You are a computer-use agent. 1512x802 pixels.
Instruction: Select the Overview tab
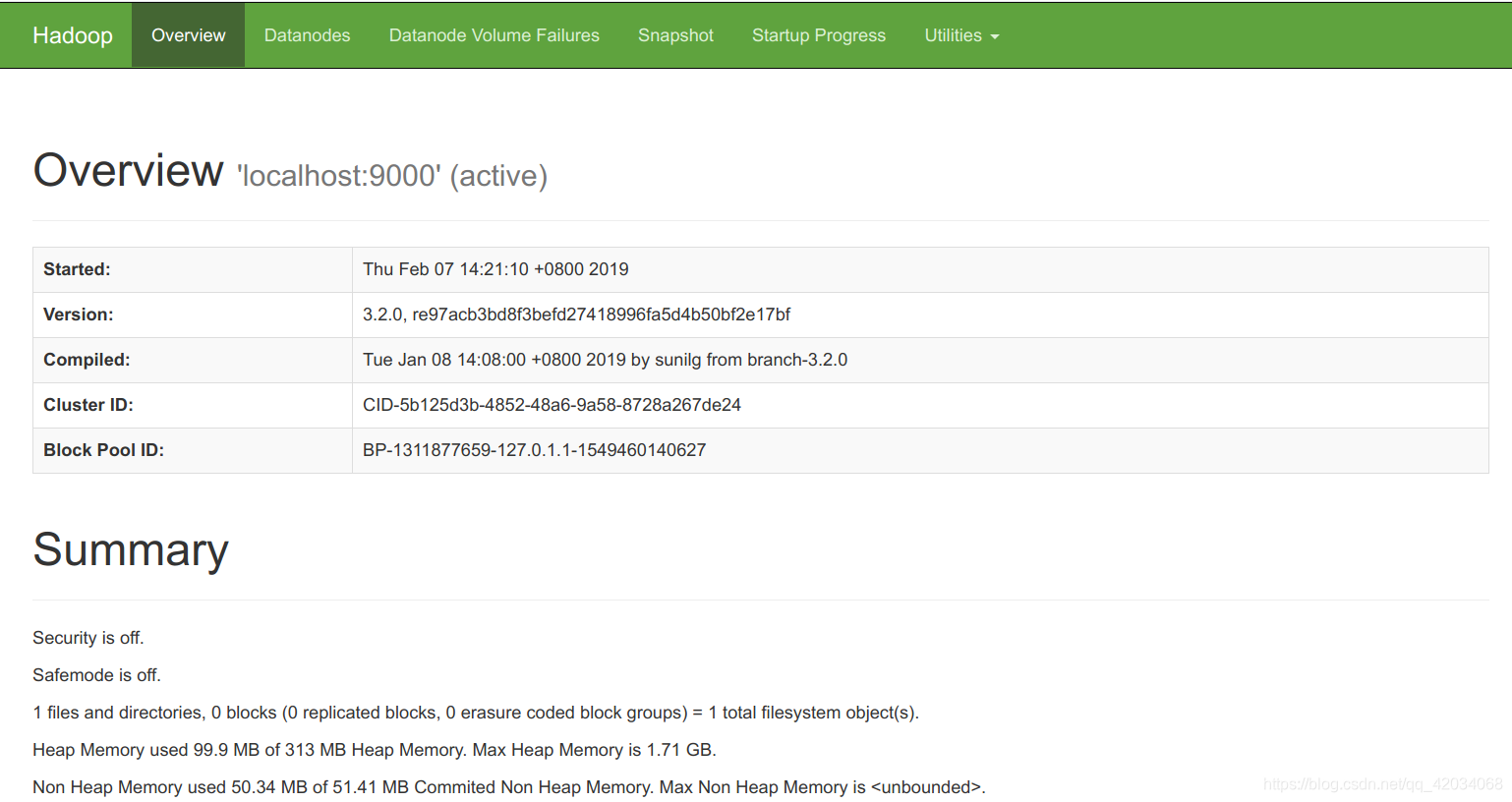[x=188, y=35]
